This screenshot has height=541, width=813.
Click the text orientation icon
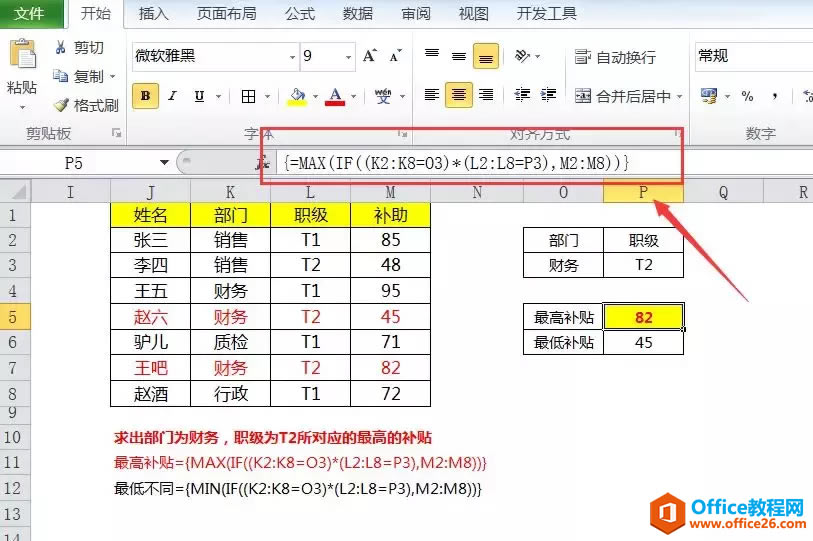(x=522, y=55)
